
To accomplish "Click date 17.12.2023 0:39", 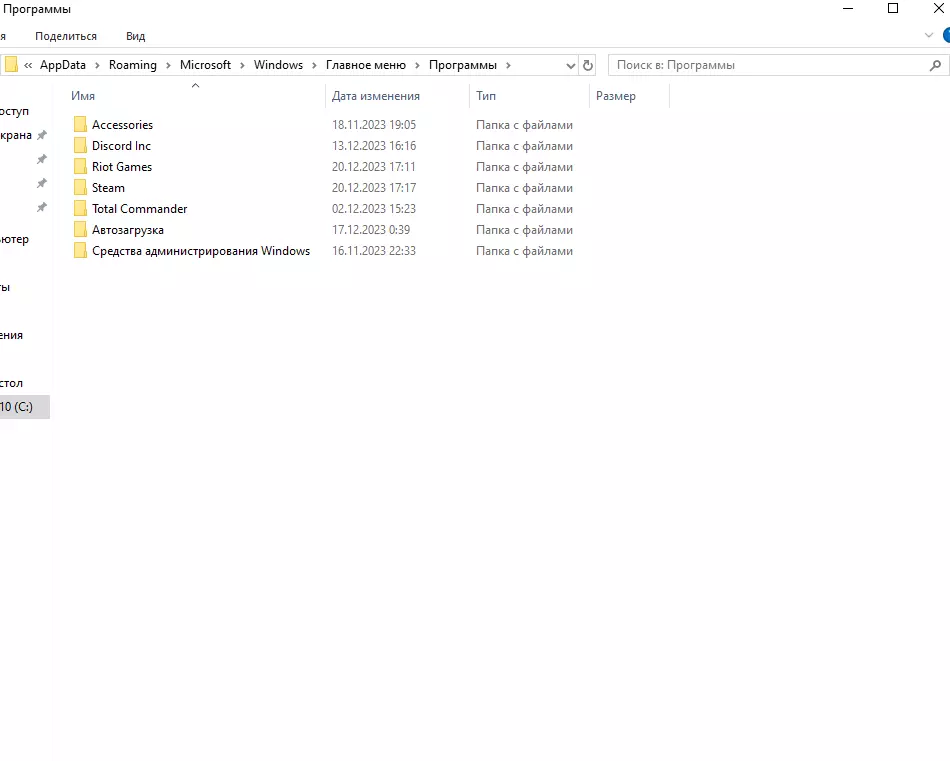I will 371,230.
